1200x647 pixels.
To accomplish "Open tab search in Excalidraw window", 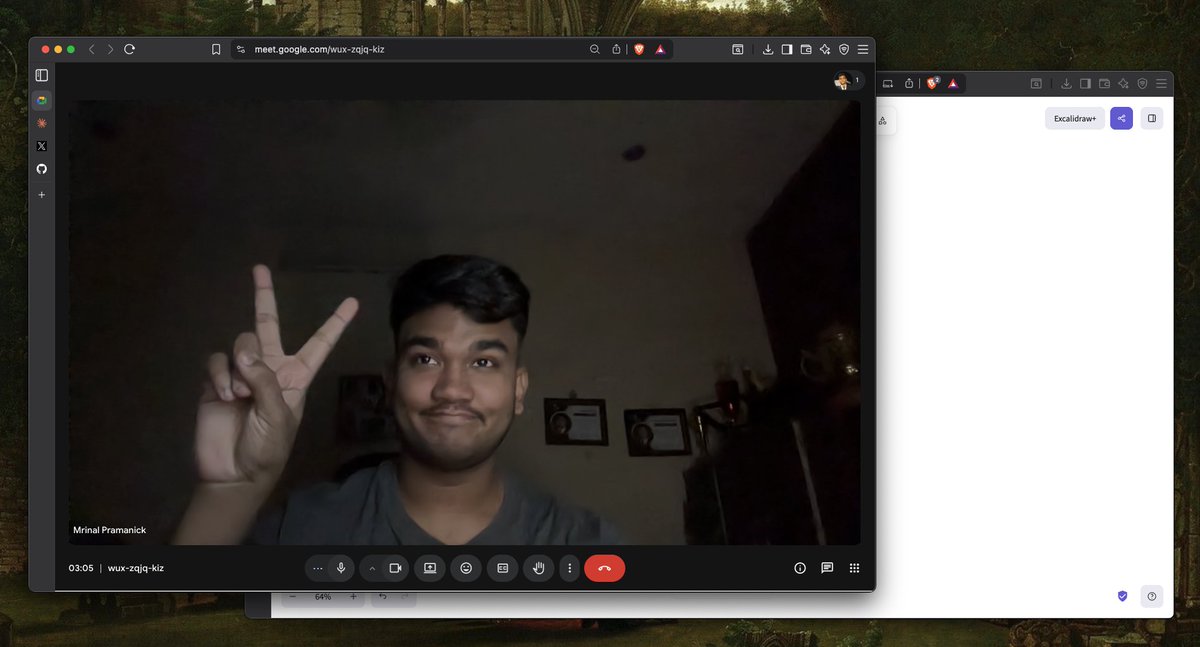I will point(1037,84).
